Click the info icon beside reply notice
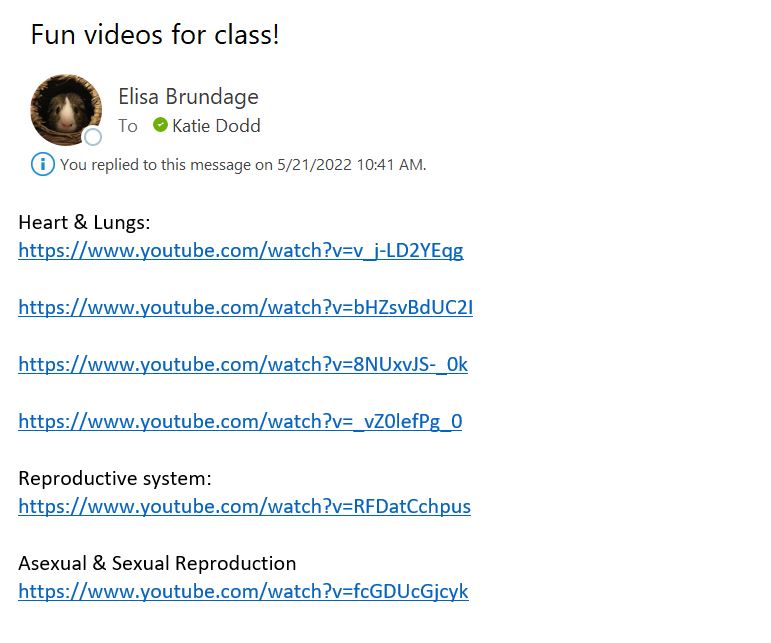Image resolution: width=771 pixels, height=643 pixels. tap(43, 164)
